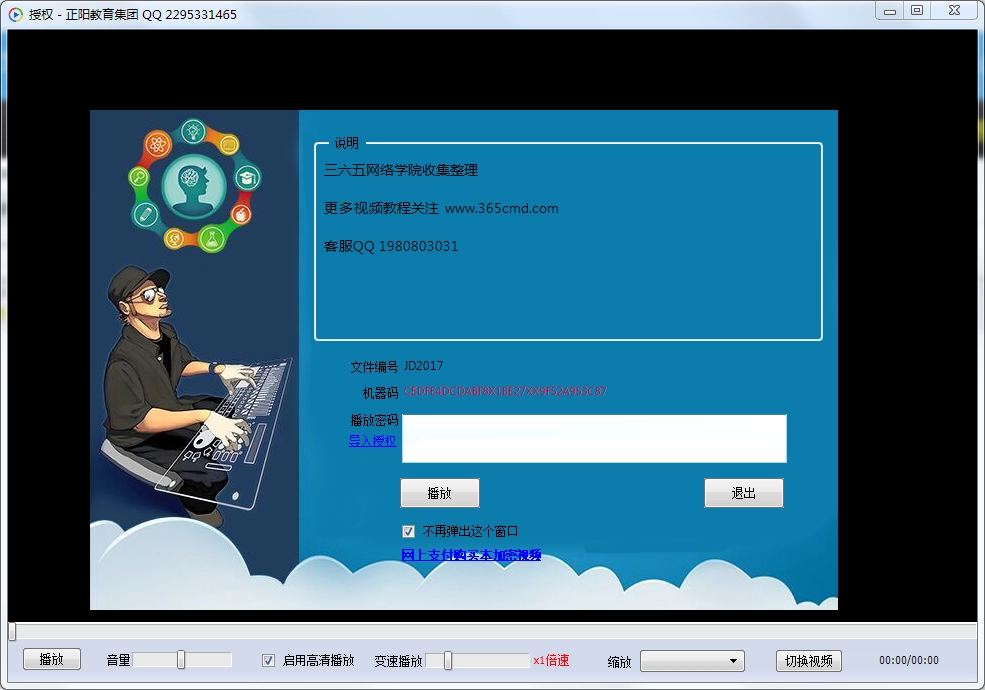Click the chemistry flask icon
Image resolution: width=985 pixels, height=690 pixels.
coord(212,237)
